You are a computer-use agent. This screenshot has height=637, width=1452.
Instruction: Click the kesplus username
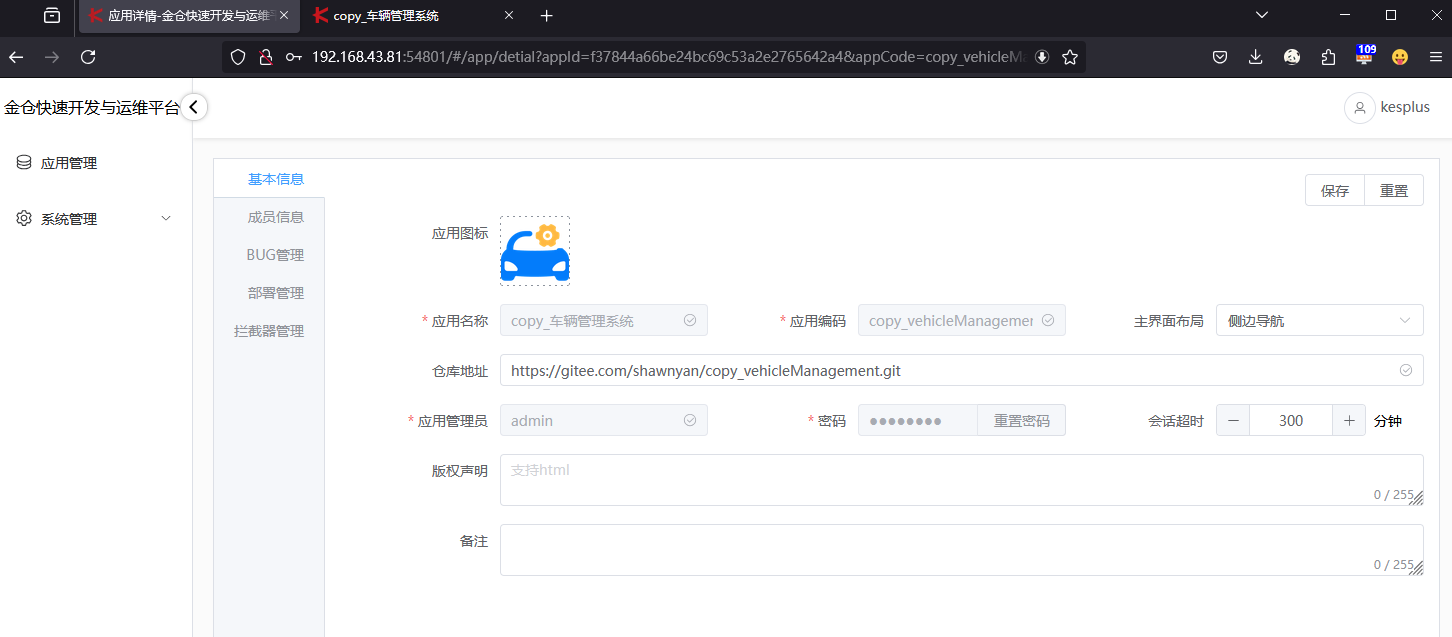coord(1405,108)
